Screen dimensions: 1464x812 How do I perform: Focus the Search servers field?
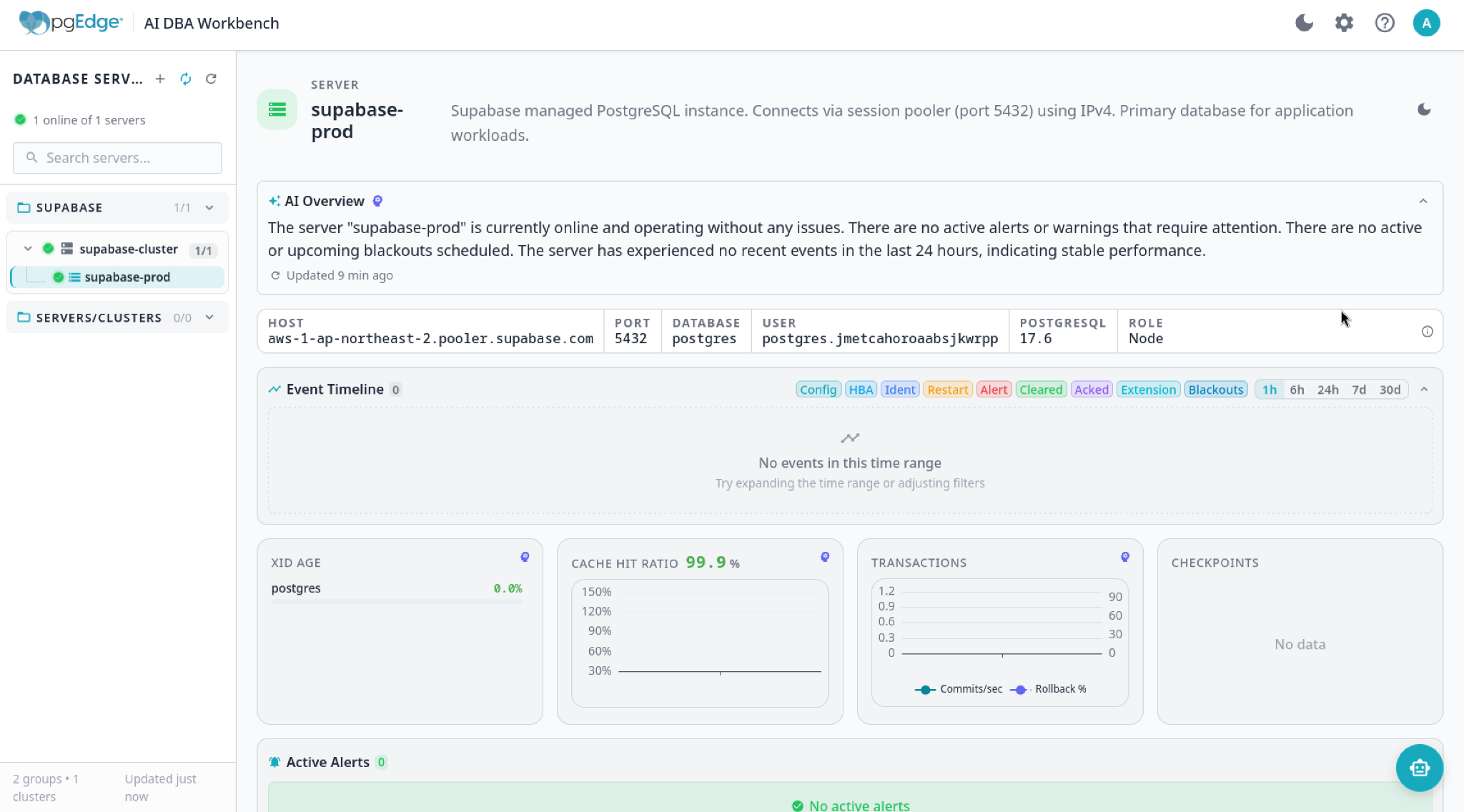(x=117, y=158)
